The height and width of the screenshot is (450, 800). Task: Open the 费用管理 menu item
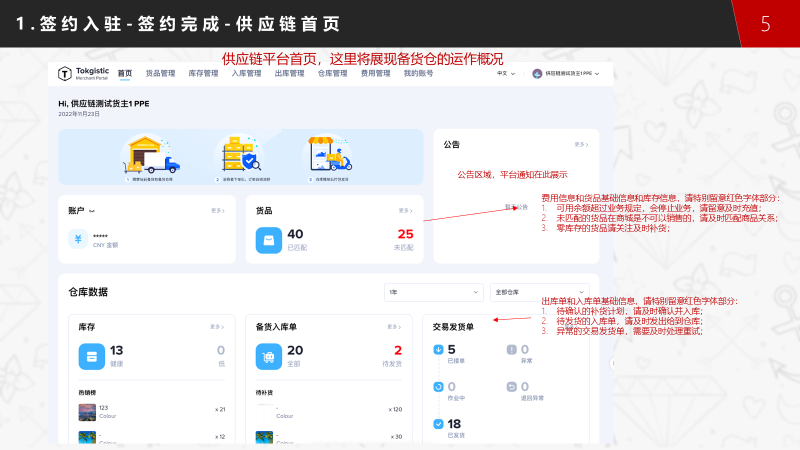[375, 73]
